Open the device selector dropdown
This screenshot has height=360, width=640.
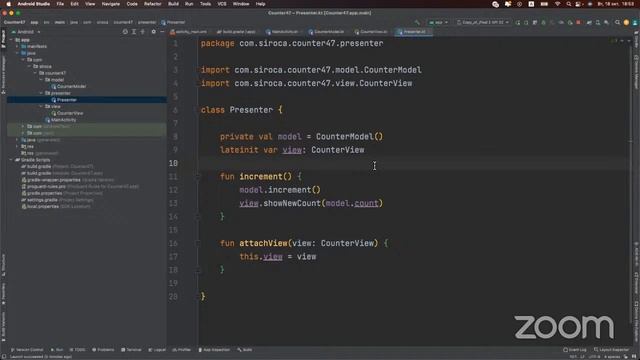(x=483, y=22)
